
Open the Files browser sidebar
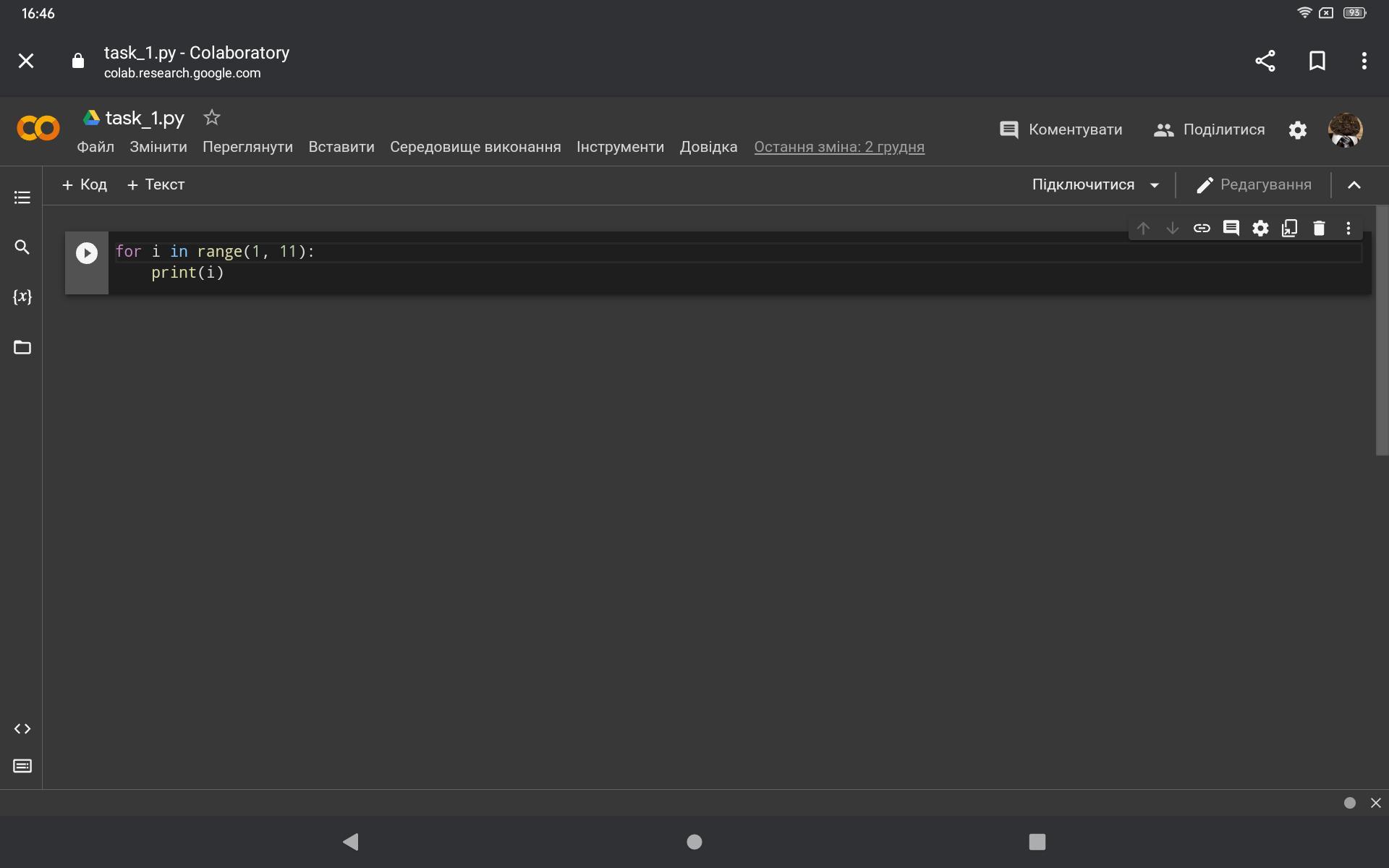click(22, 347)
